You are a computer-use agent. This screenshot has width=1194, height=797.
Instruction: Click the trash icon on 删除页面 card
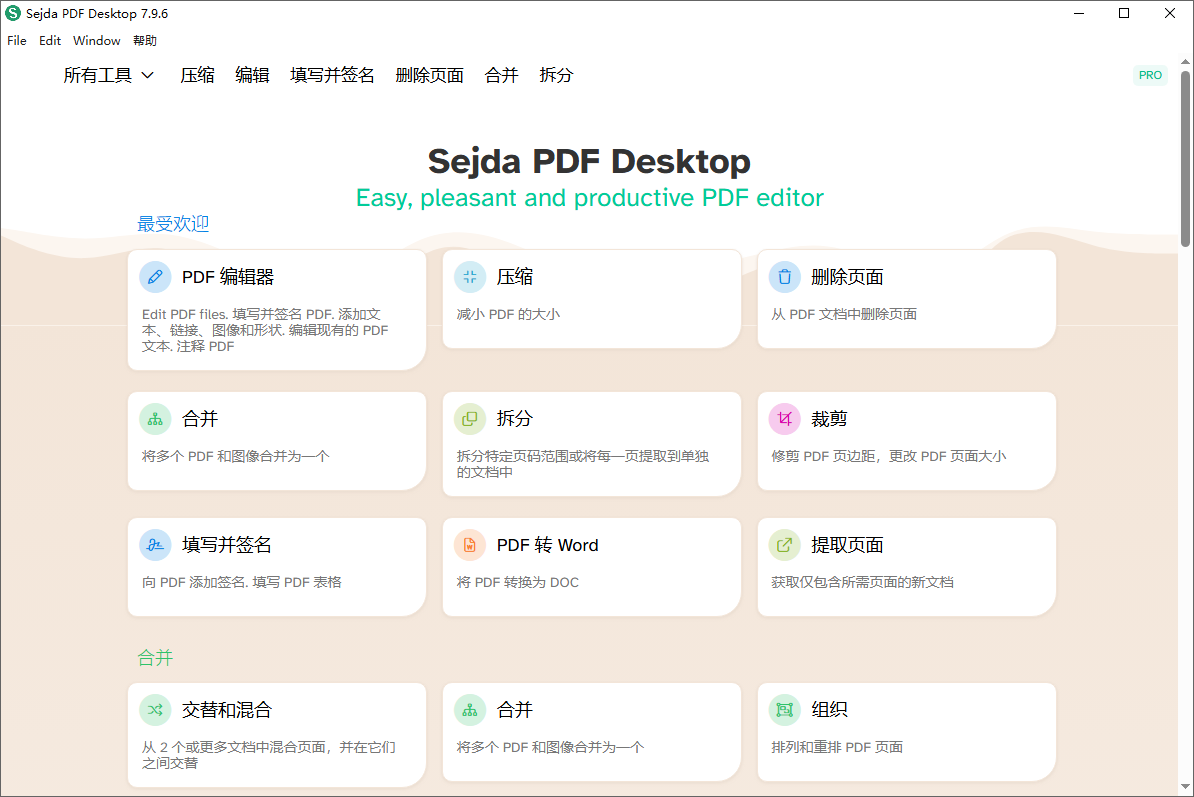point(784,277)
